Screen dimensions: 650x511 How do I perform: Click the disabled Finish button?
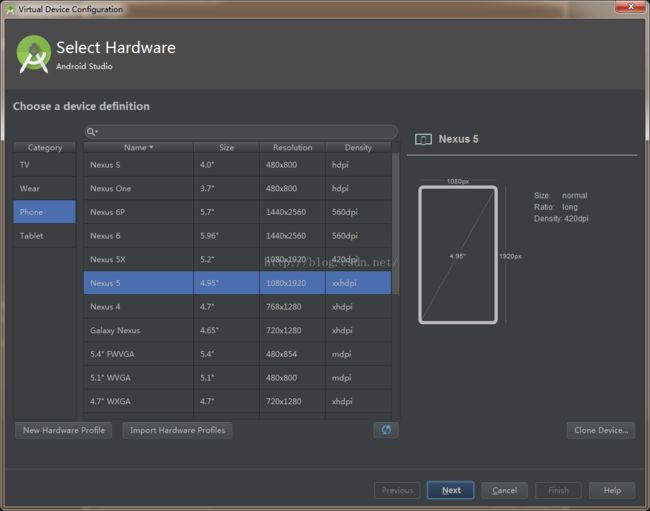558,490
